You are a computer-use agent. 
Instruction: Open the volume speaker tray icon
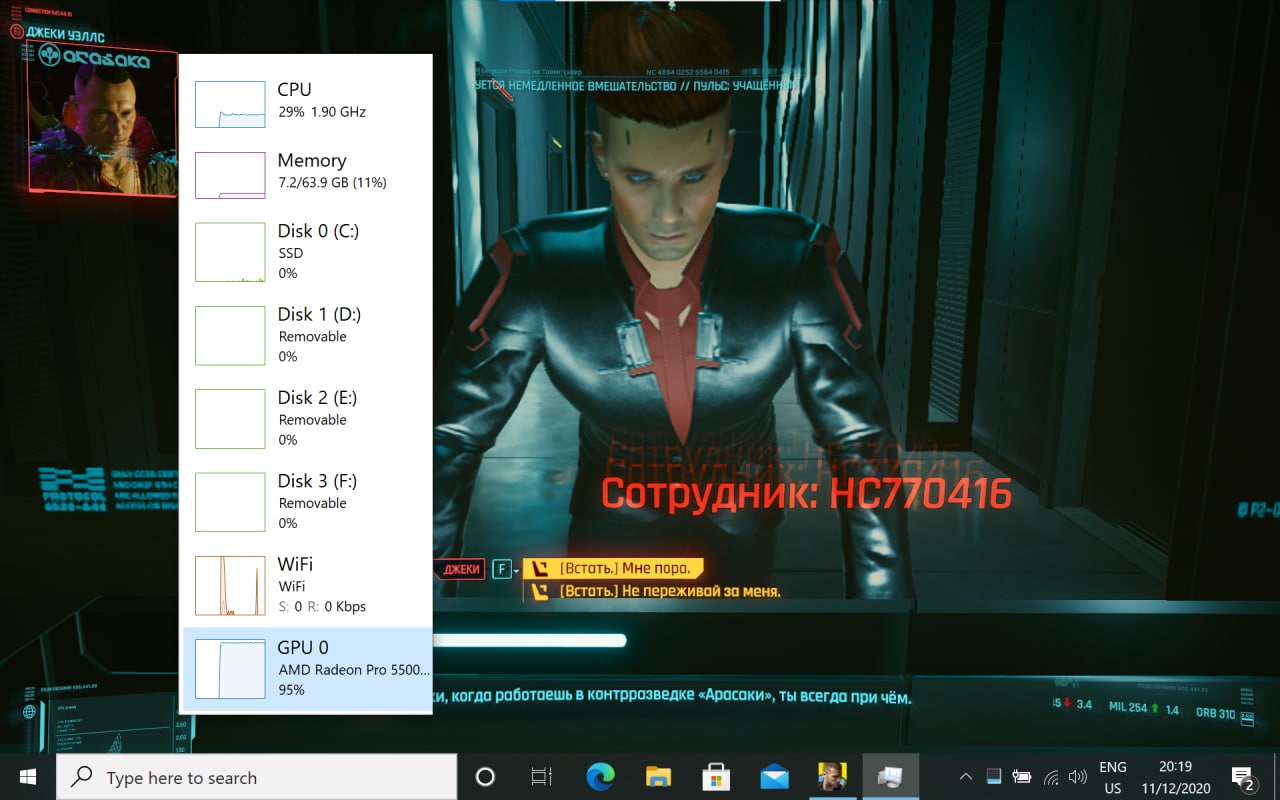[x=1078, y=776]
